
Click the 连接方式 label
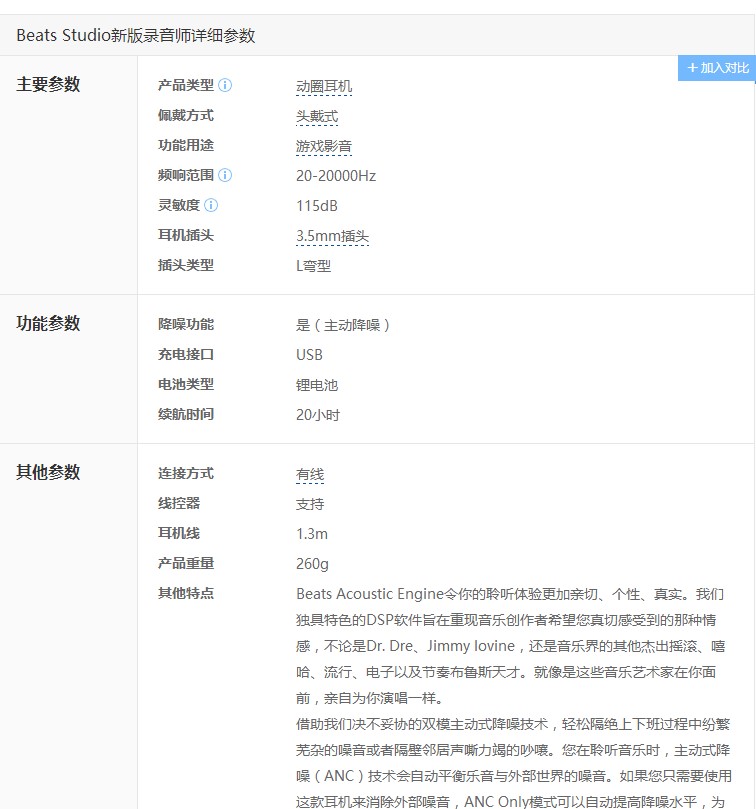(186, 473)
